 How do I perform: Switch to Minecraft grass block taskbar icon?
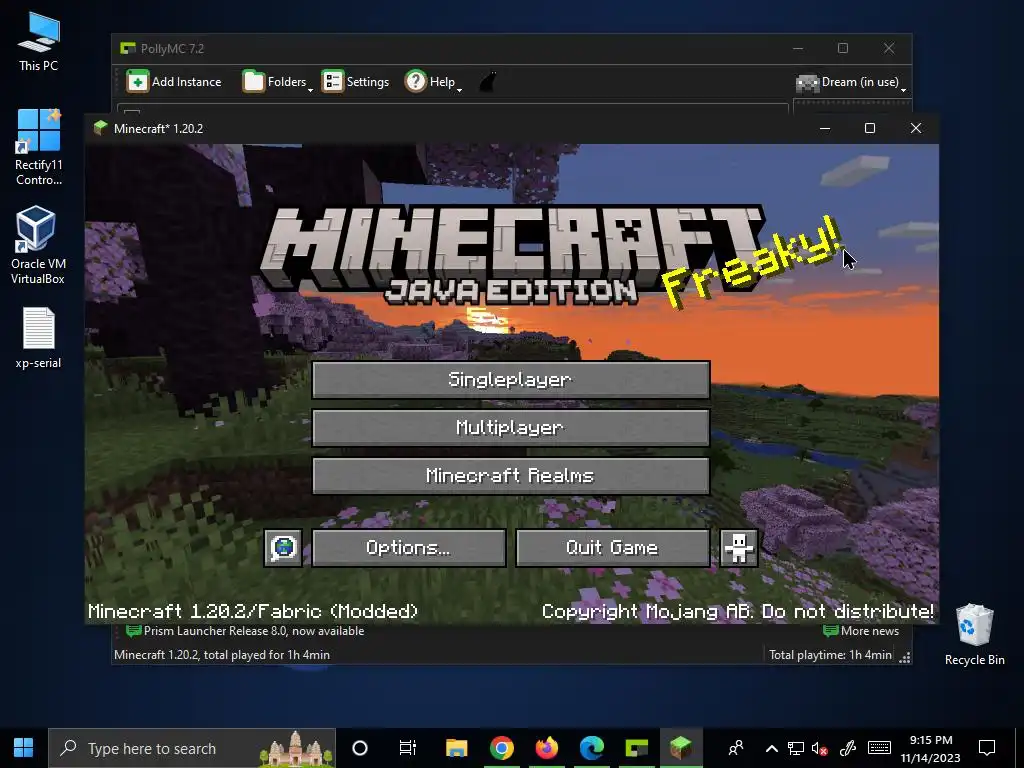click(x=681, y=748)
